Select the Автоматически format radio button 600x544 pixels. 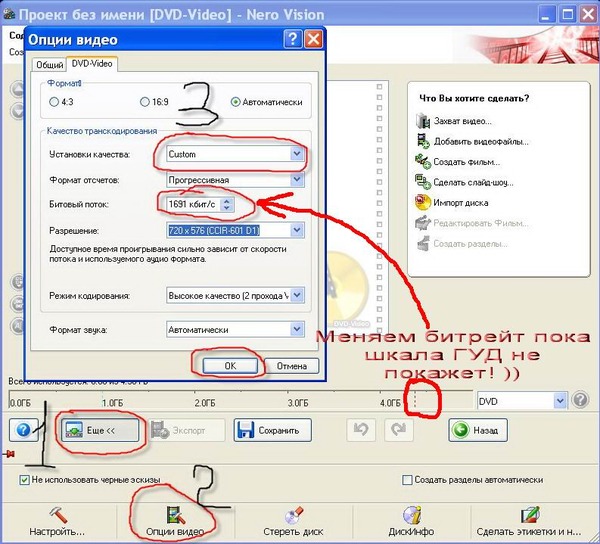235,102
